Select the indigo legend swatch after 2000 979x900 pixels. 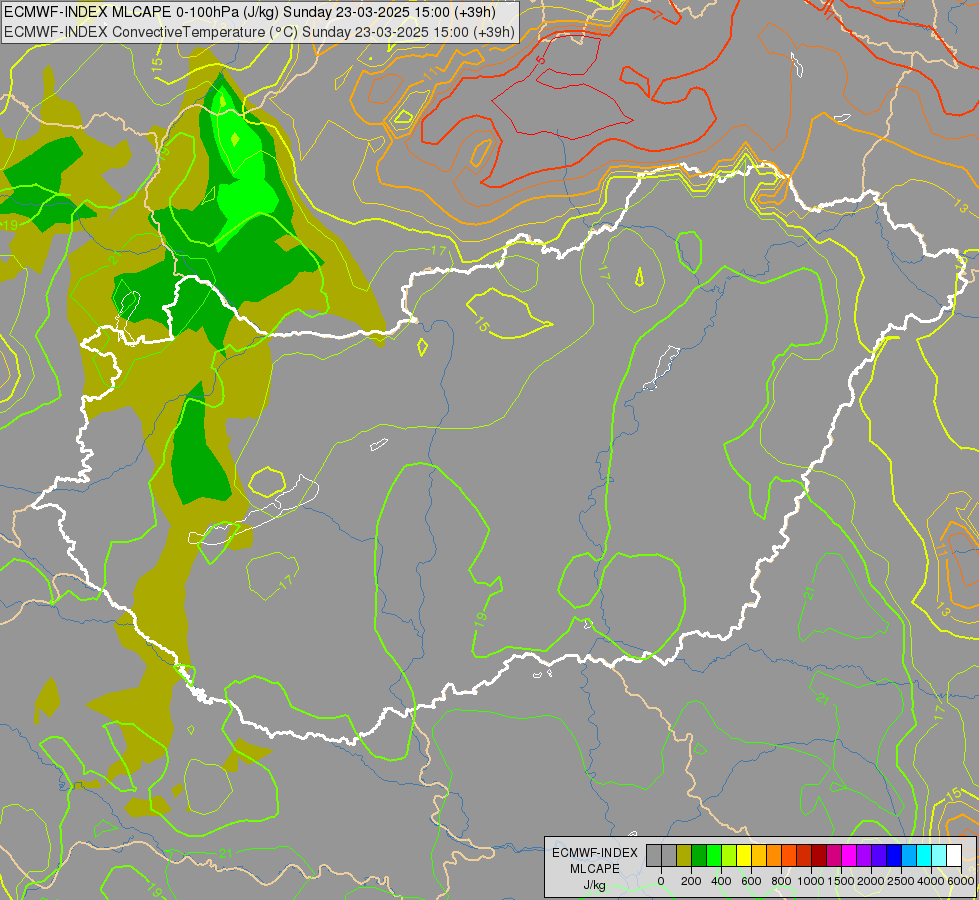(x=879, y=855)
